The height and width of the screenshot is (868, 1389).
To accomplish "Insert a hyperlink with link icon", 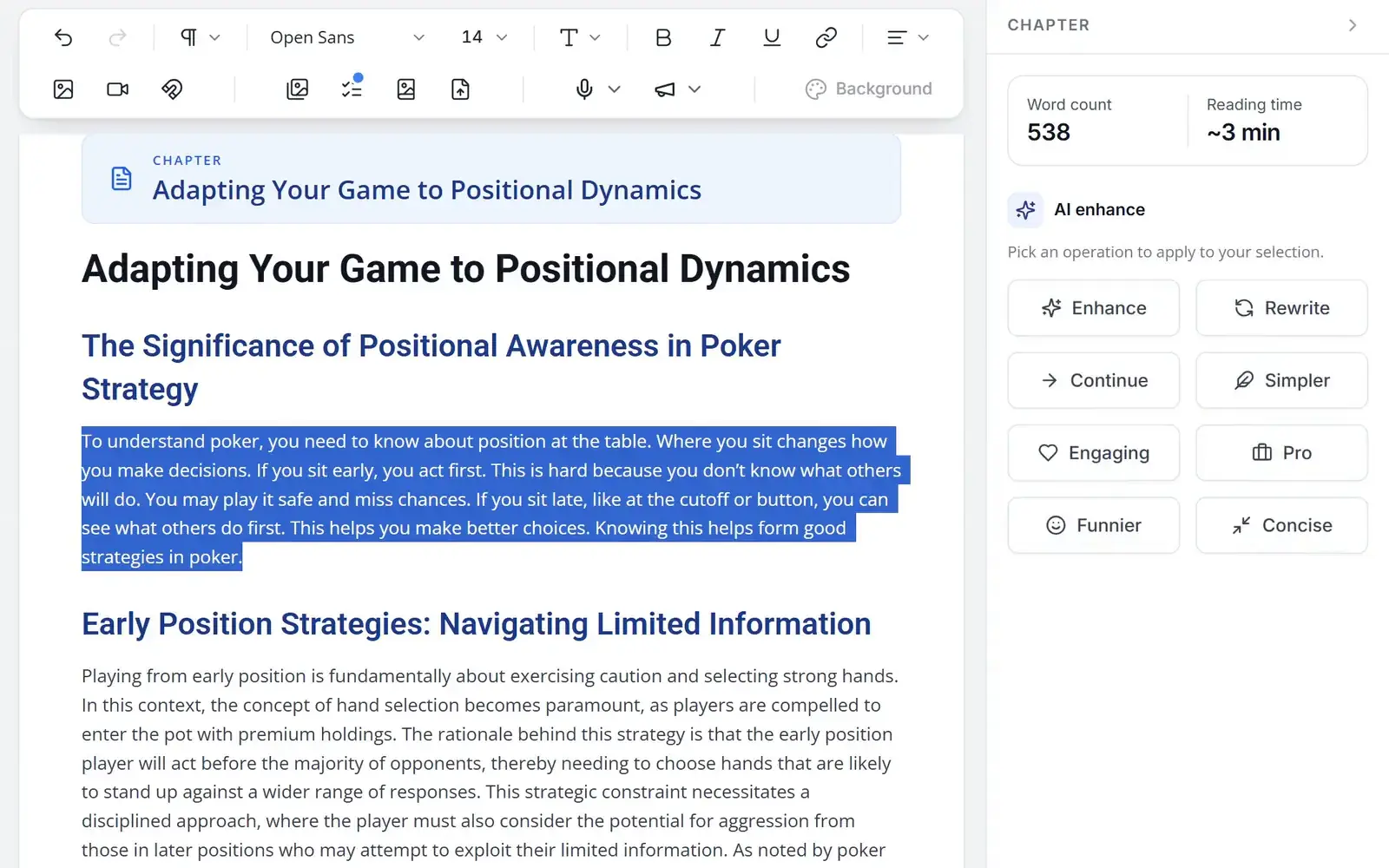I will click(826, 37).
